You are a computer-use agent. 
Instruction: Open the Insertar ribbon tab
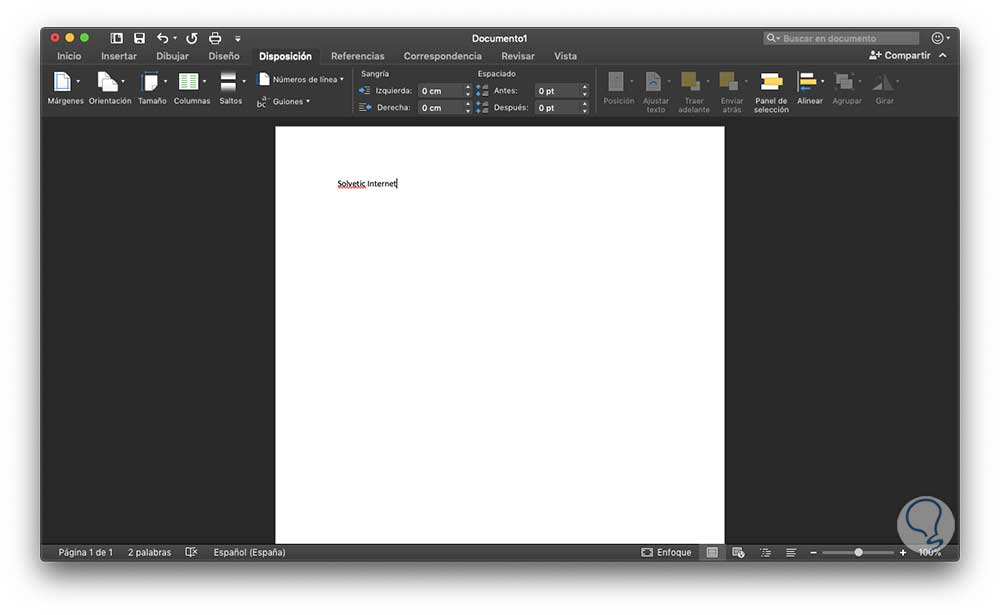pyautogui.click(x=119, y=56)
